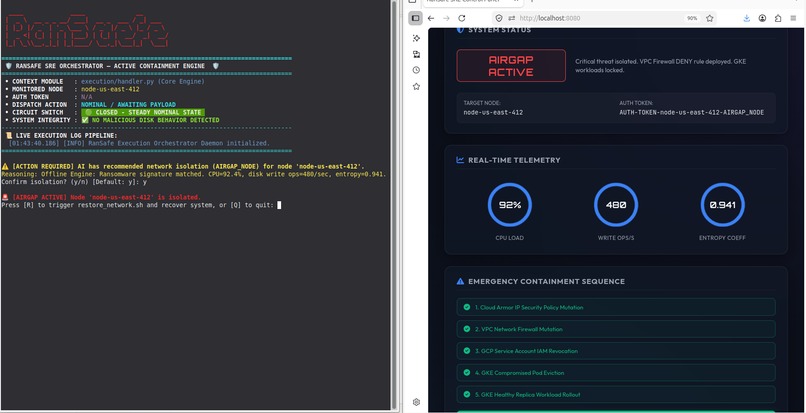Open Firefox account icon
806x413 pixels.
(x=762, y=18)
